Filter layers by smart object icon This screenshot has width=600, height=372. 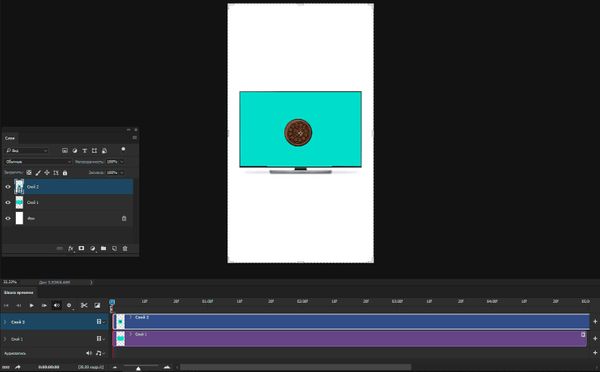(104, 151)
